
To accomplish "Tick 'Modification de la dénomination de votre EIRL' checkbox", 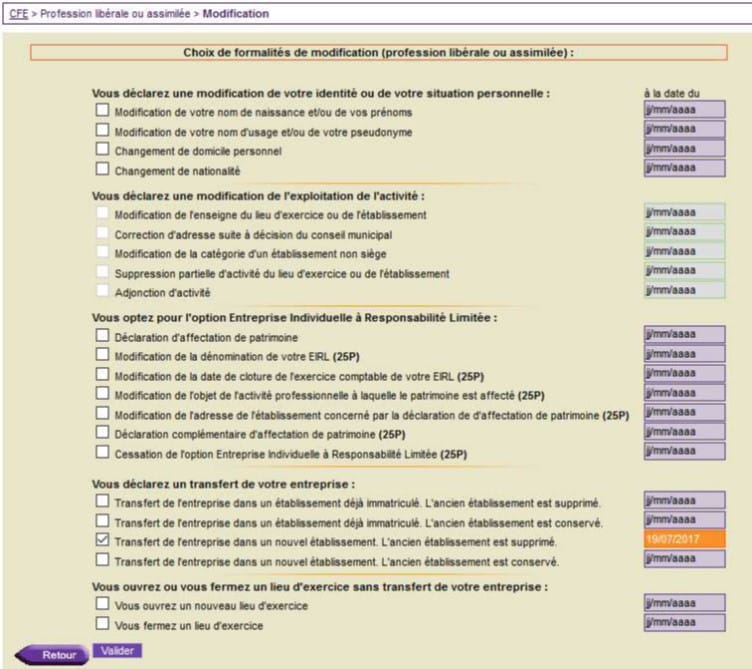I will 102,354.
